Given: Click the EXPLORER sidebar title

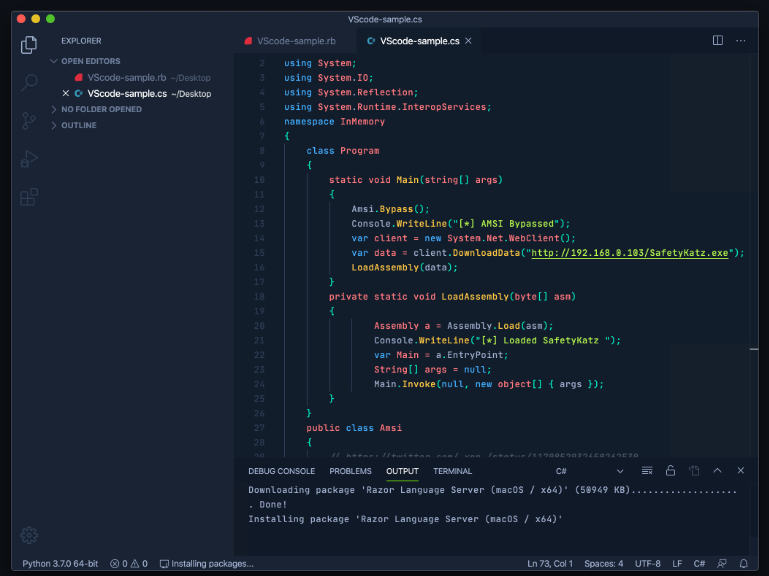Looking at the screenshot, I should coord(81,41).
